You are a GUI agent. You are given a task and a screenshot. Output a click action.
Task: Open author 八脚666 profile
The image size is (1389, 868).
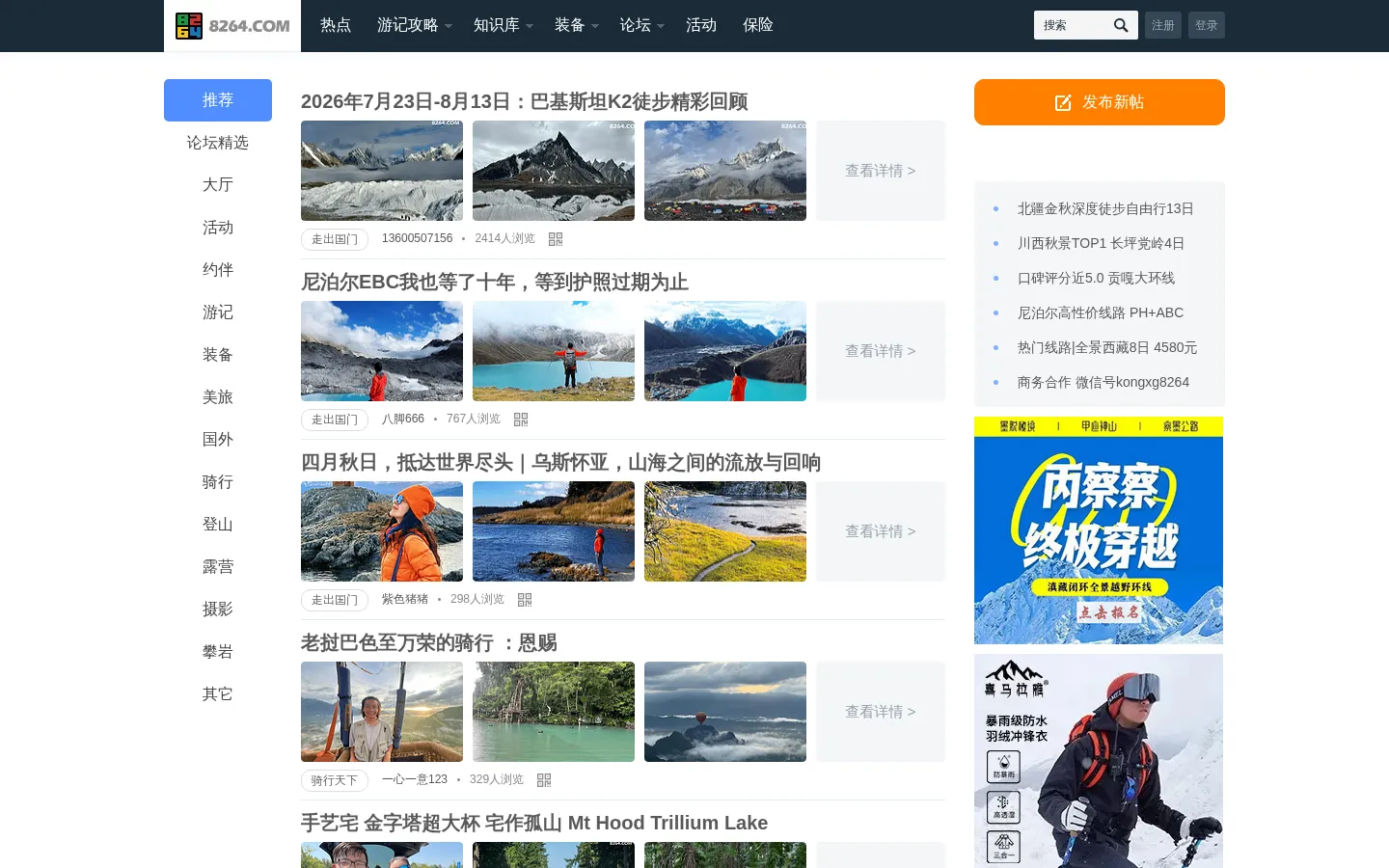[403, 419]
